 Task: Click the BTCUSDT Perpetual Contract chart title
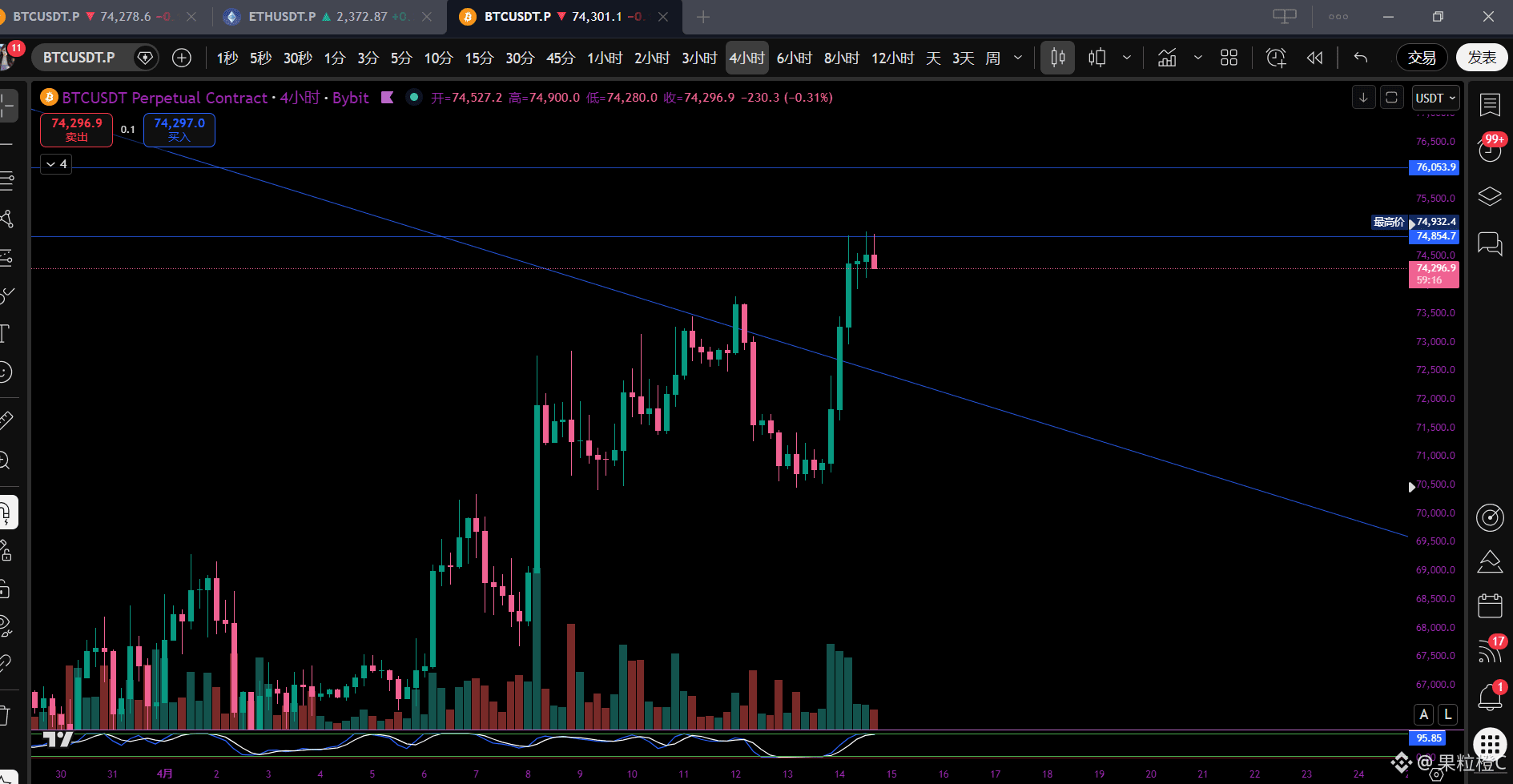point(165,98)
